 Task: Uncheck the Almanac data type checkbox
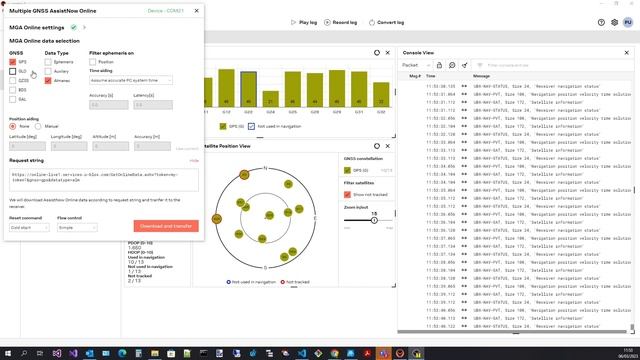point(48,80)
